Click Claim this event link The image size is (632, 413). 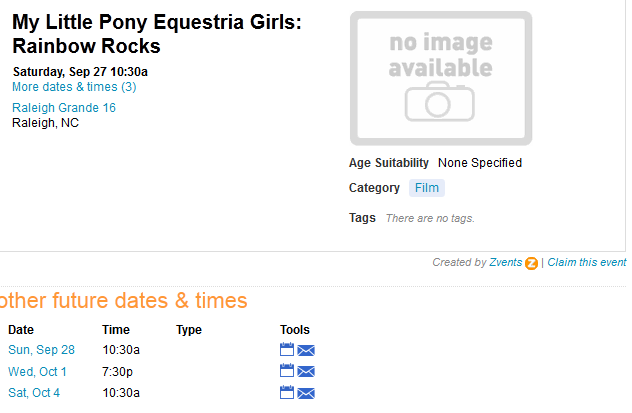pyautogui.click(x=587, y=263)
